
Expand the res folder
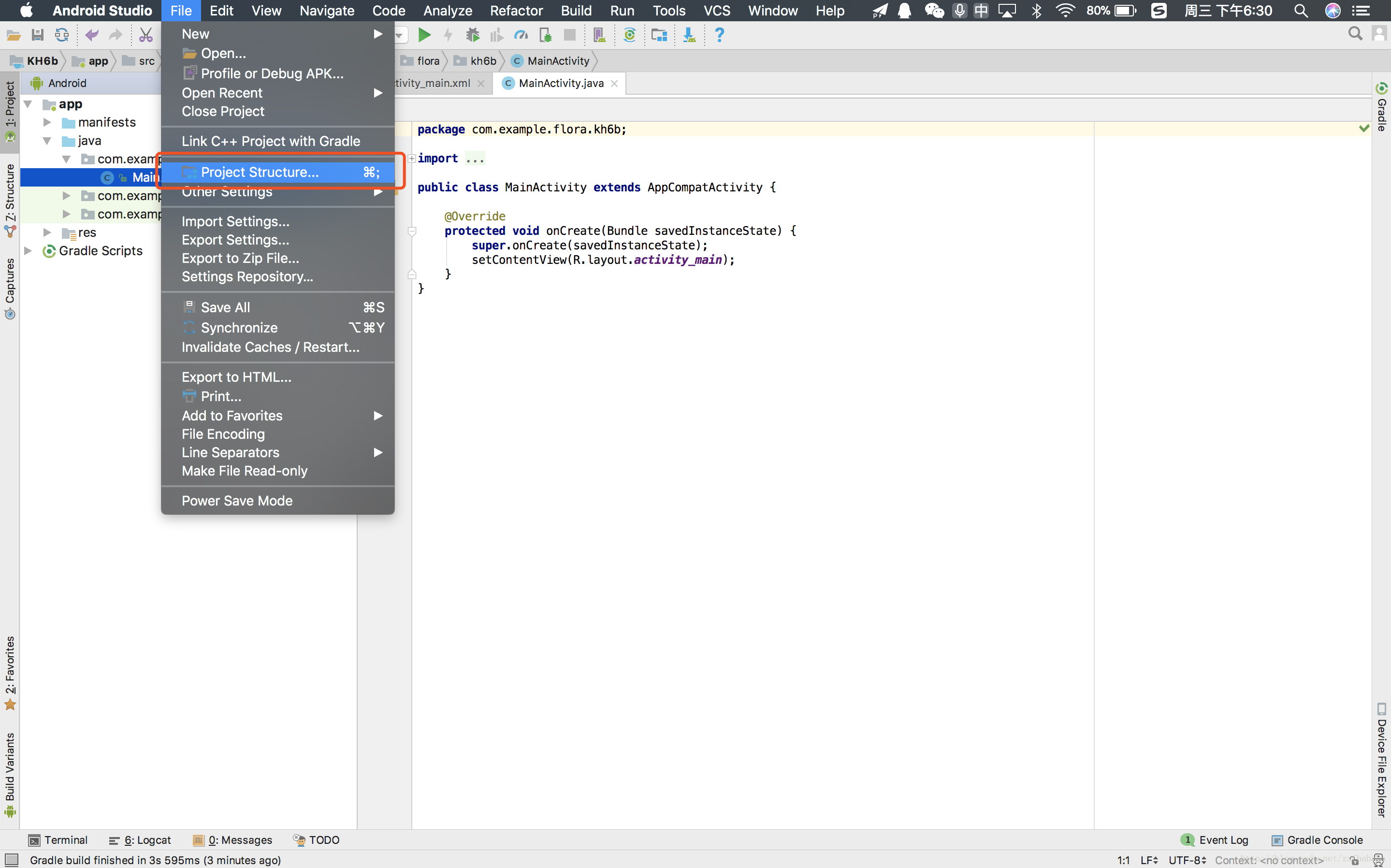[x=47, y=232]
